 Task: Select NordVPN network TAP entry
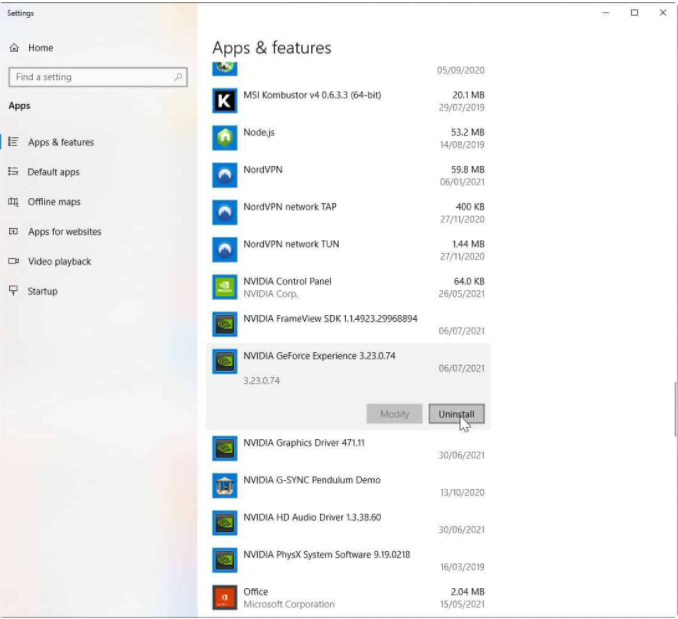point(290,207)
